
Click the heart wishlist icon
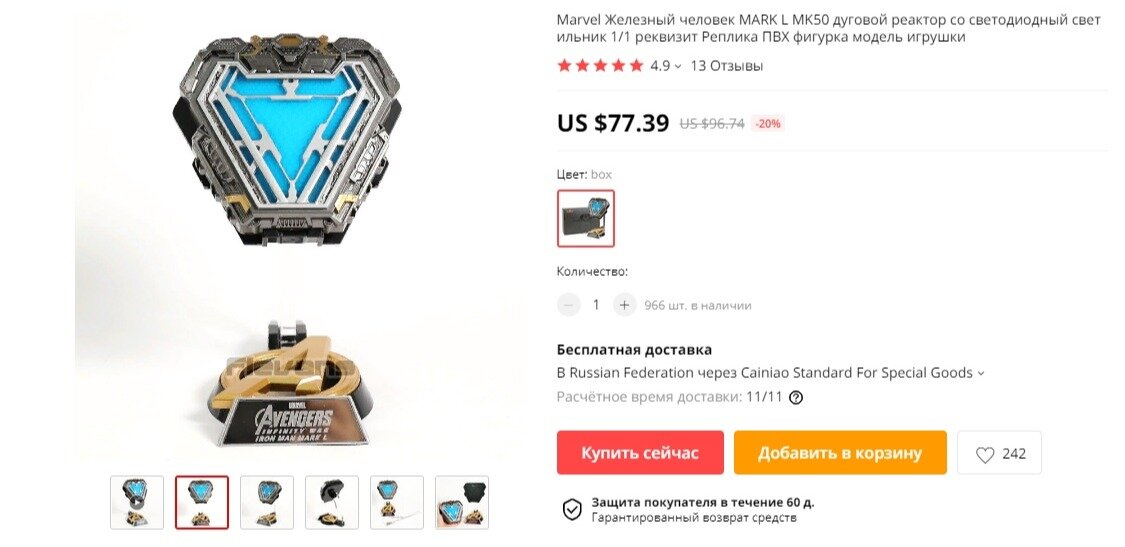985,454
